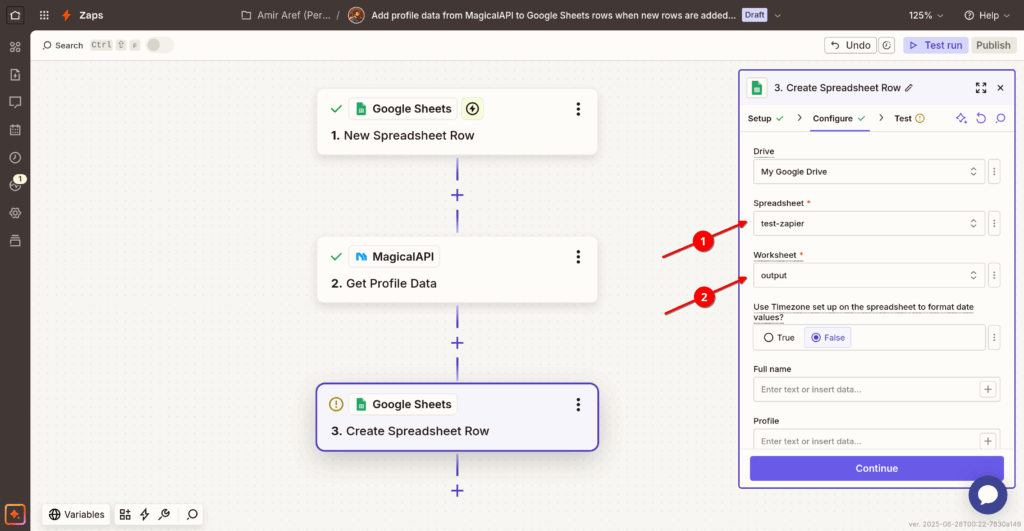Select the True timezone radio option
Viewport: 1024px width, 531px height.
(x=779, y=338)
